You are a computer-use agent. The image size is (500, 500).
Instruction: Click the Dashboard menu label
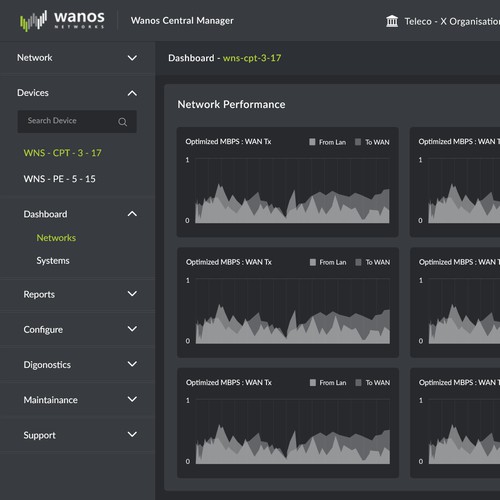tap(45, 214)
